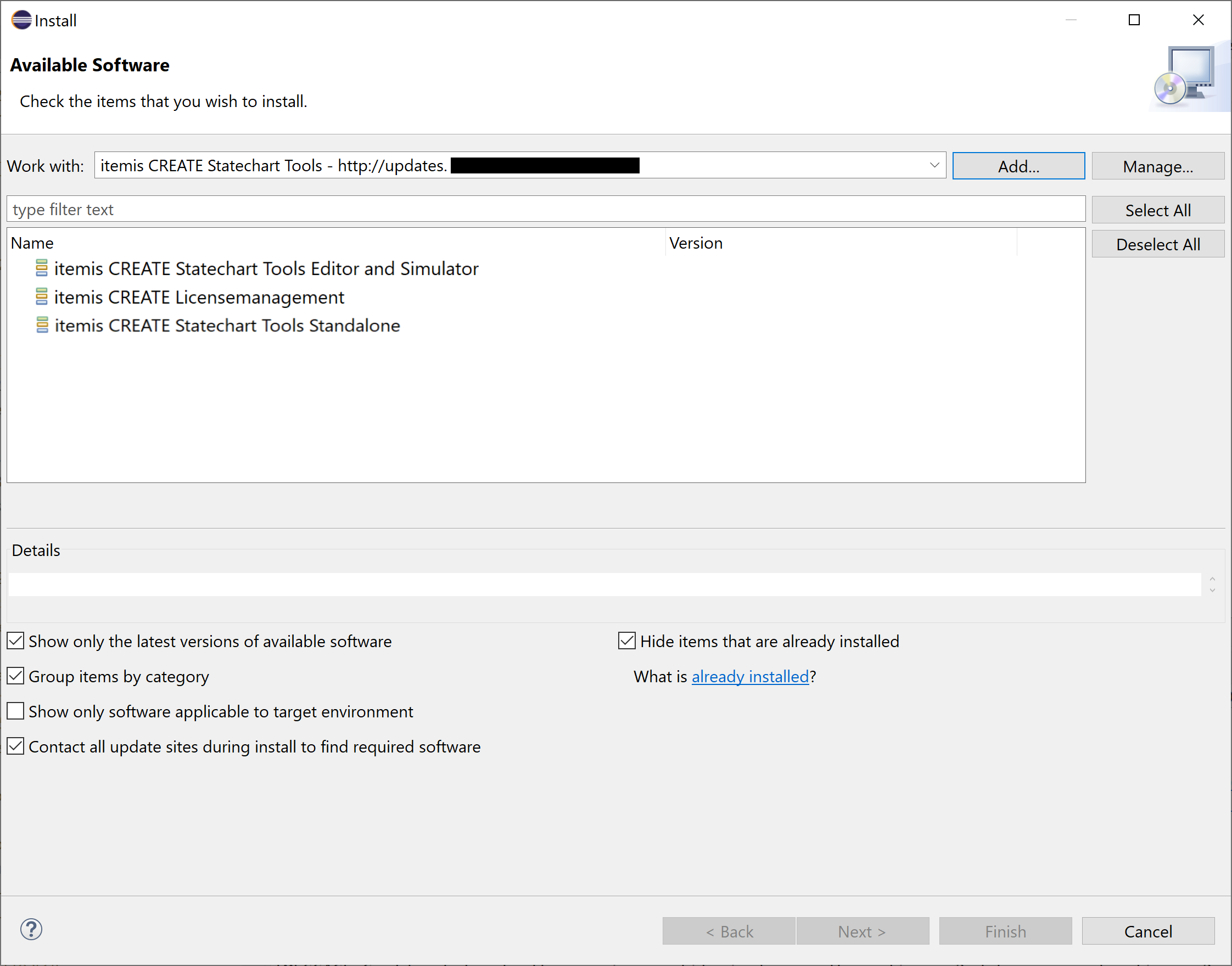Open the already installed link
Viewport: 1232px width, 966px height.
tap(750, 676)
